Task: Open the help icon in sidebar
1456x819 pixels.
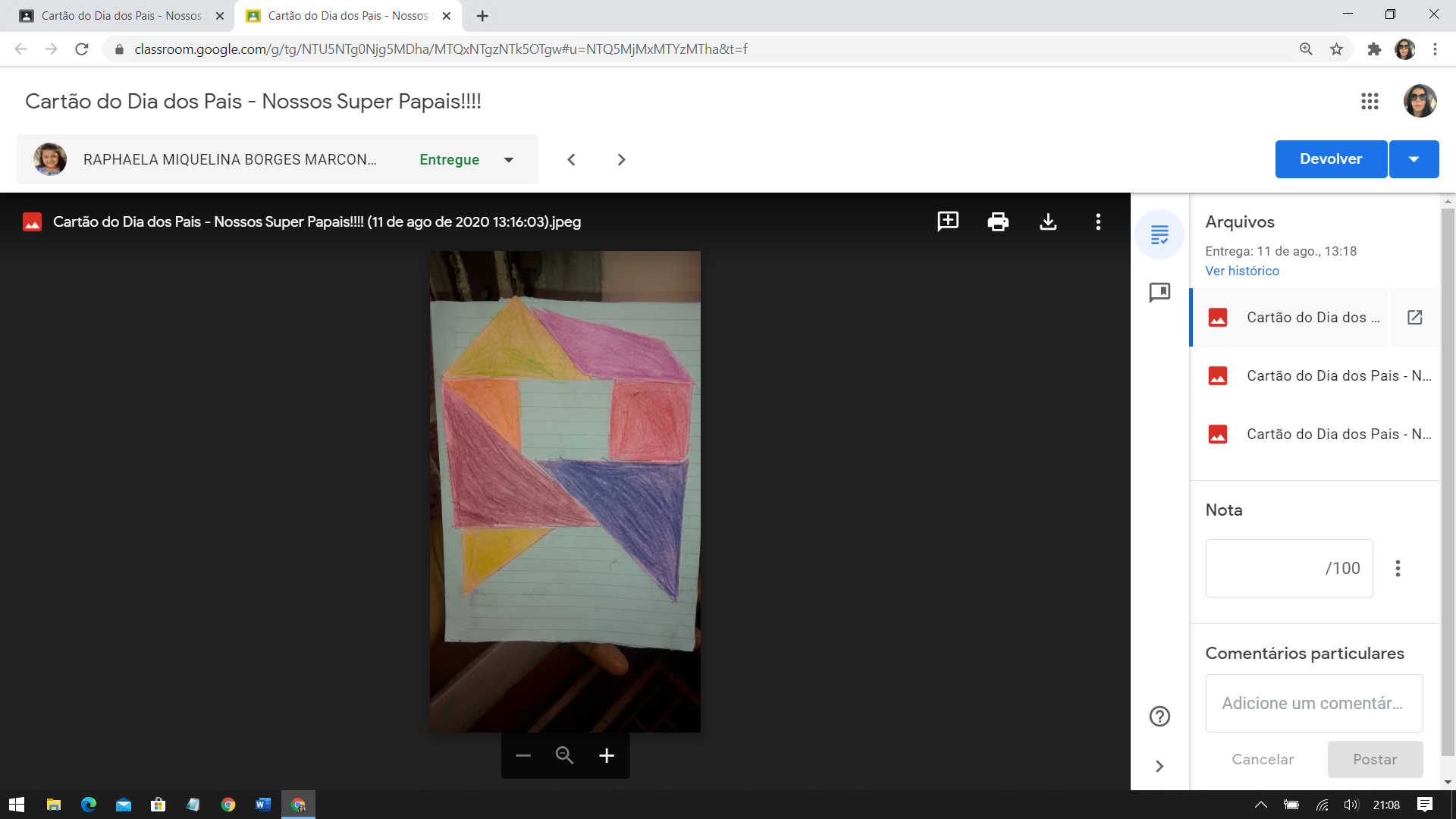Action: tap(1159, 716)
